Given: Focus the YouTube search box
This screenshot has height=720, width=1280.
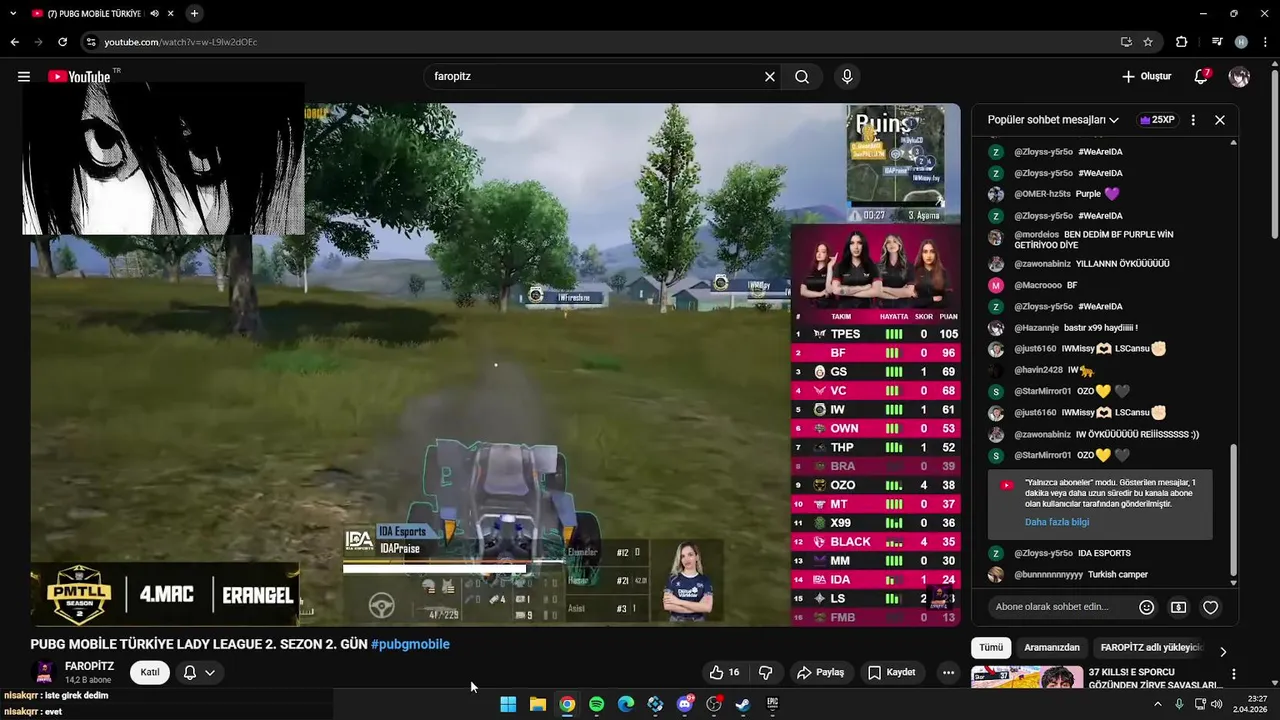Looking at the screenshot, I should 595,77.
